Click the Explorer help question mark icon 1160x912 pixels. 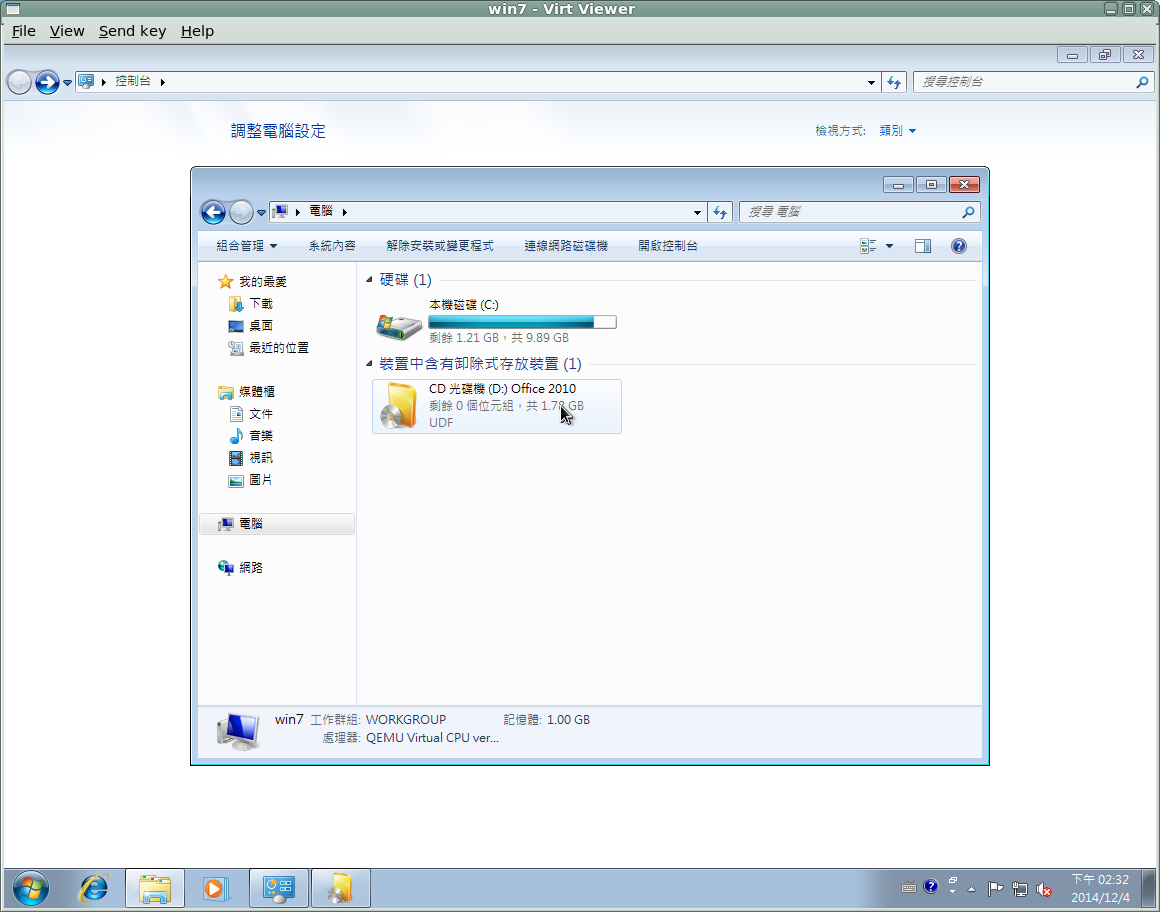(x=958, y=245)
